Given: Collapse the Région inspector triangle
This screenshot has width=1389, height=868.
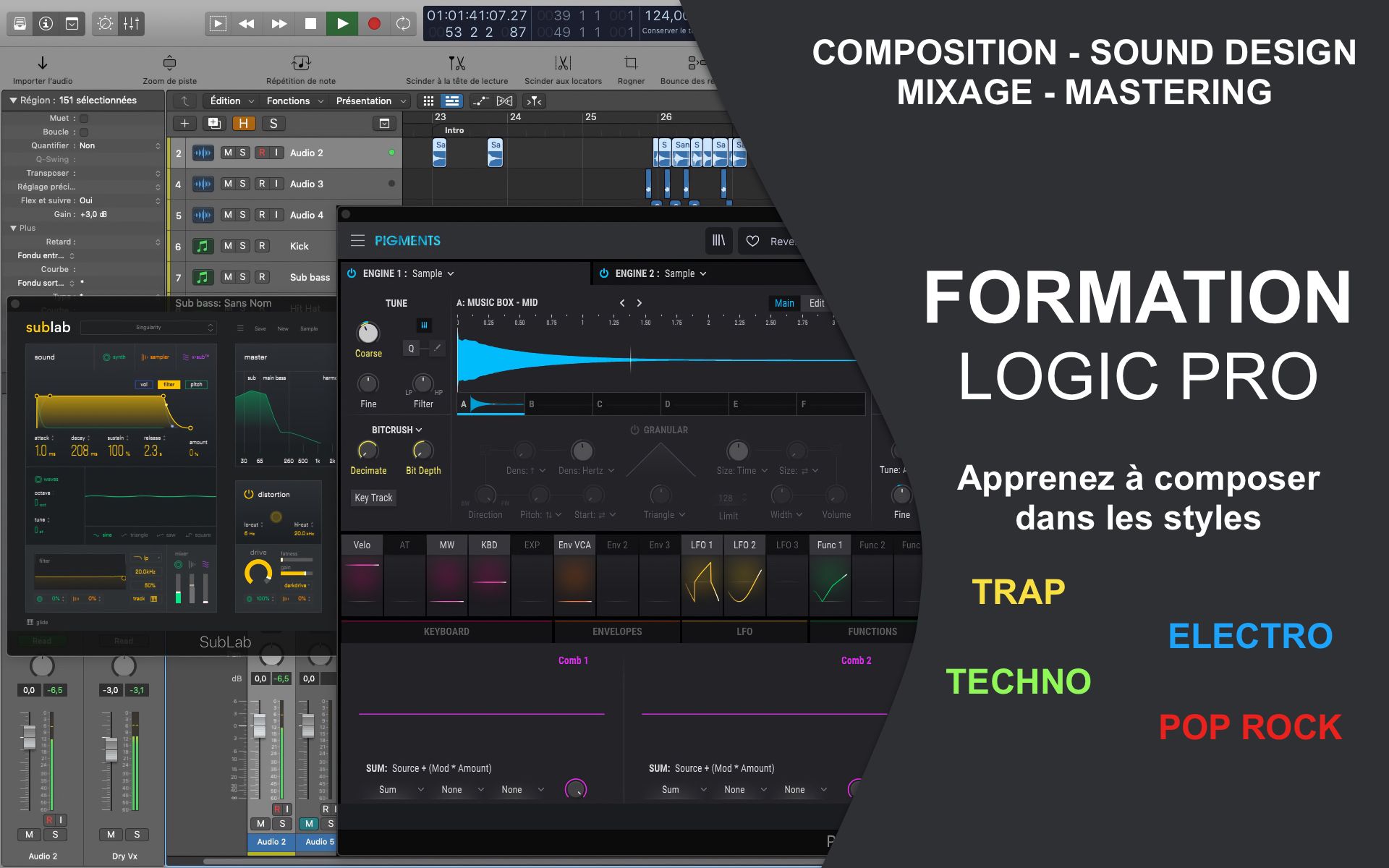Looking at the screenshot, I should [13, 101].
